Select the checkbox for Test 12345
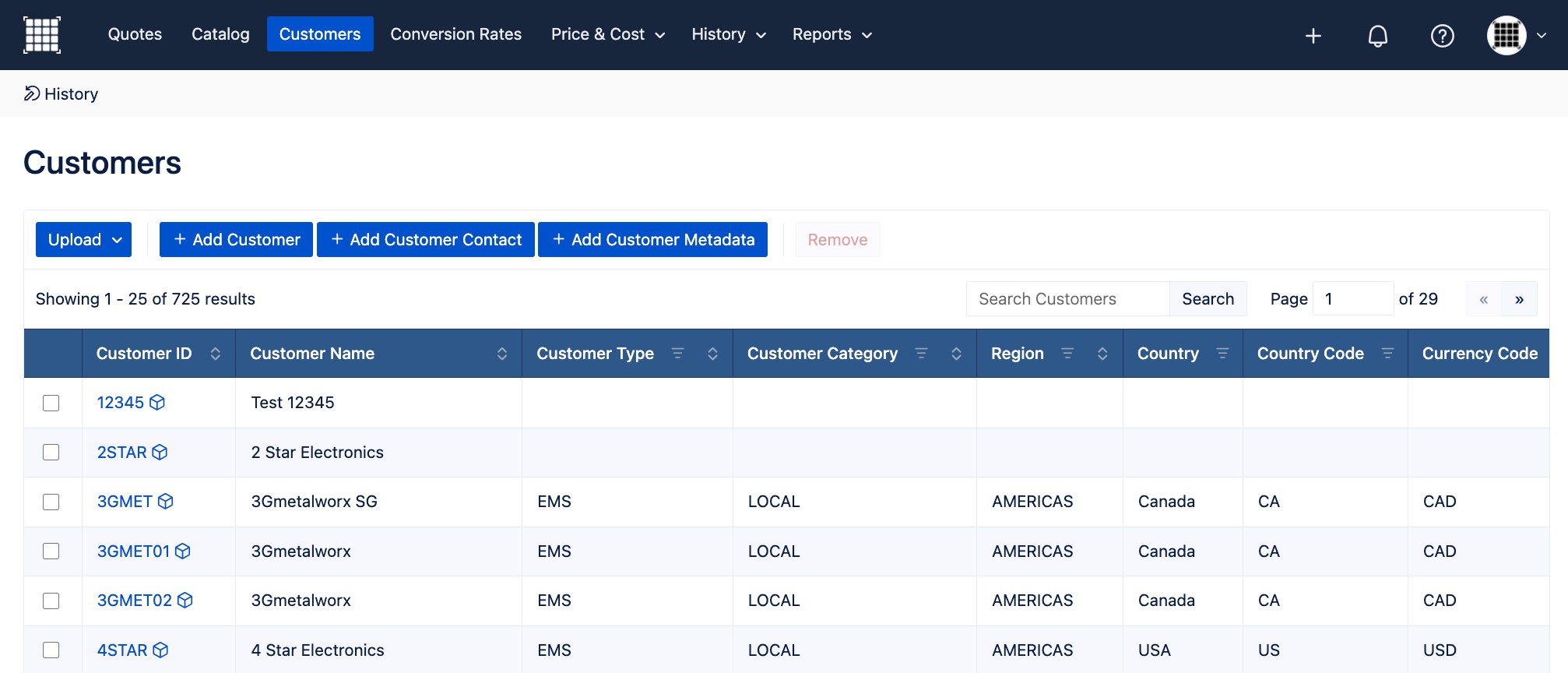Image resolution: width=1568 pixels, height=673 pixels. click(x=51, y=403)
